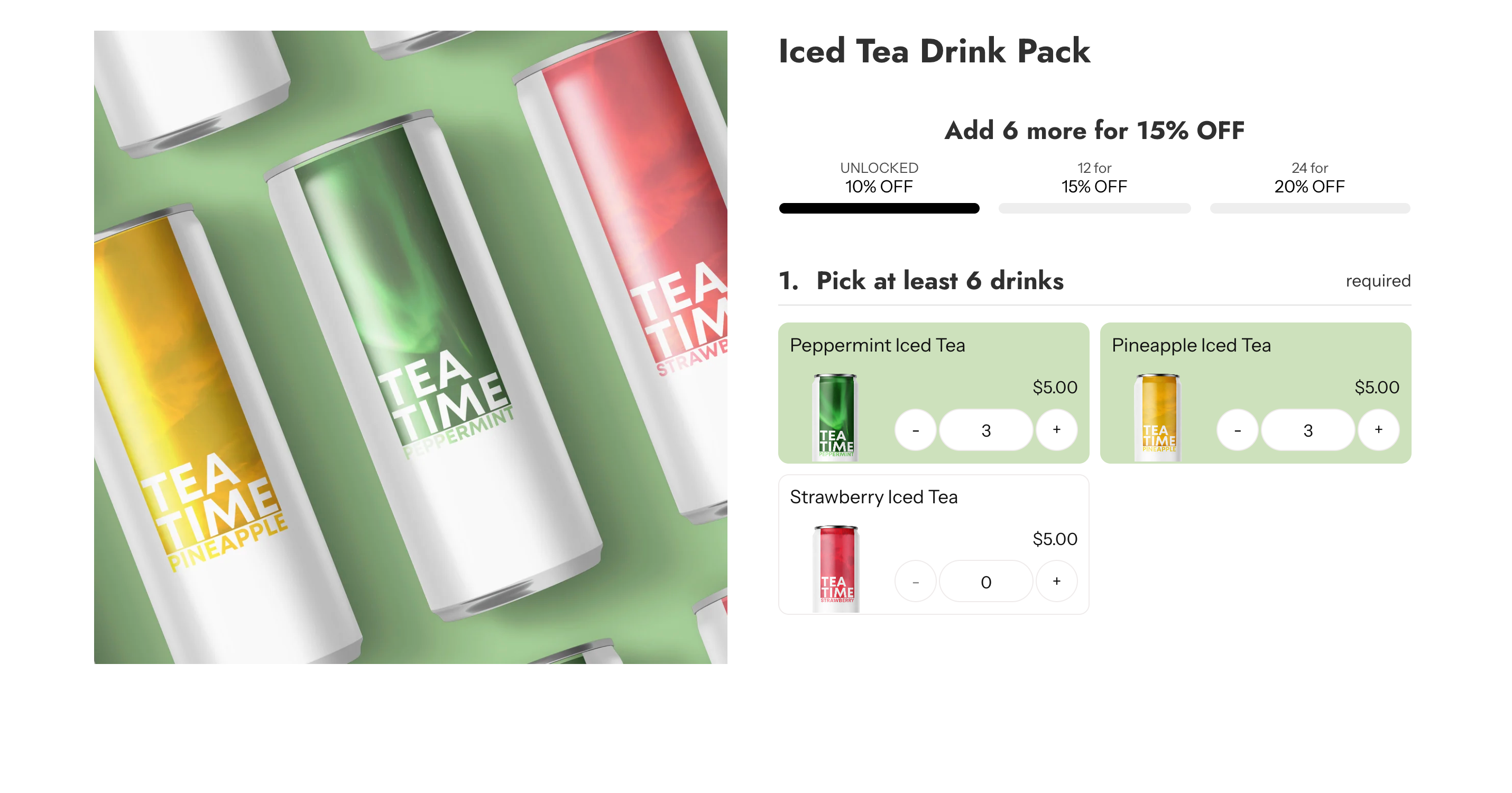
Task: Open the large tea cans product image
Action: (410, 347)
